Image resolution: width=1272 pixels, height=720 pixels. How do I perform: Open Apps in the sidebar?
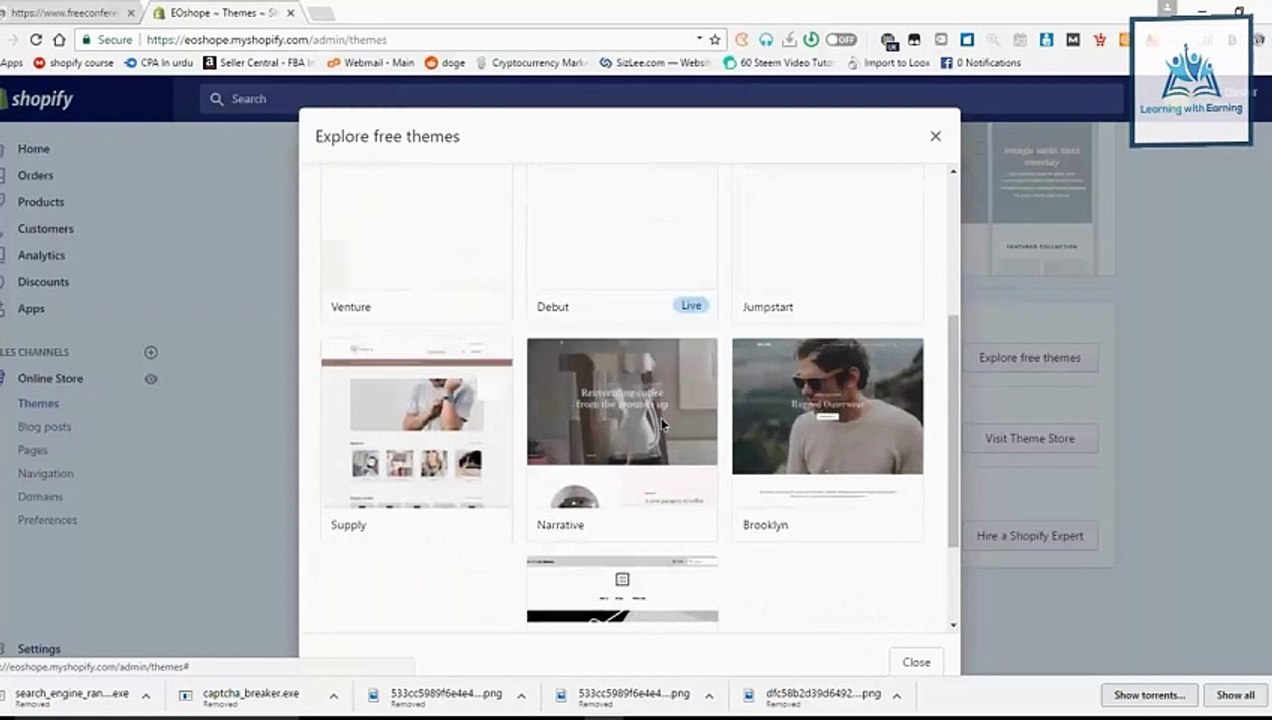31,309
